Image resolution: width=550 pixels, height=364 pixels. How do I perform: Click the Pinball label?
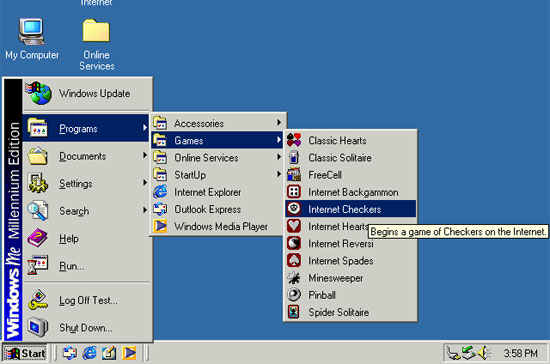(x=322, y=295)
